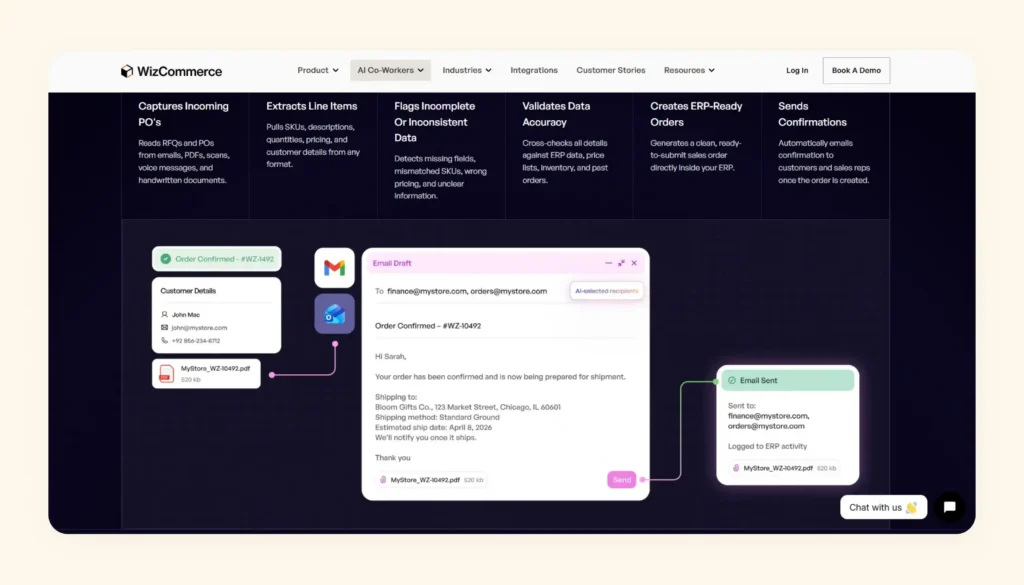
Task: Click the Captures Incoming PO's heading
Action: [x=184, y=114]
